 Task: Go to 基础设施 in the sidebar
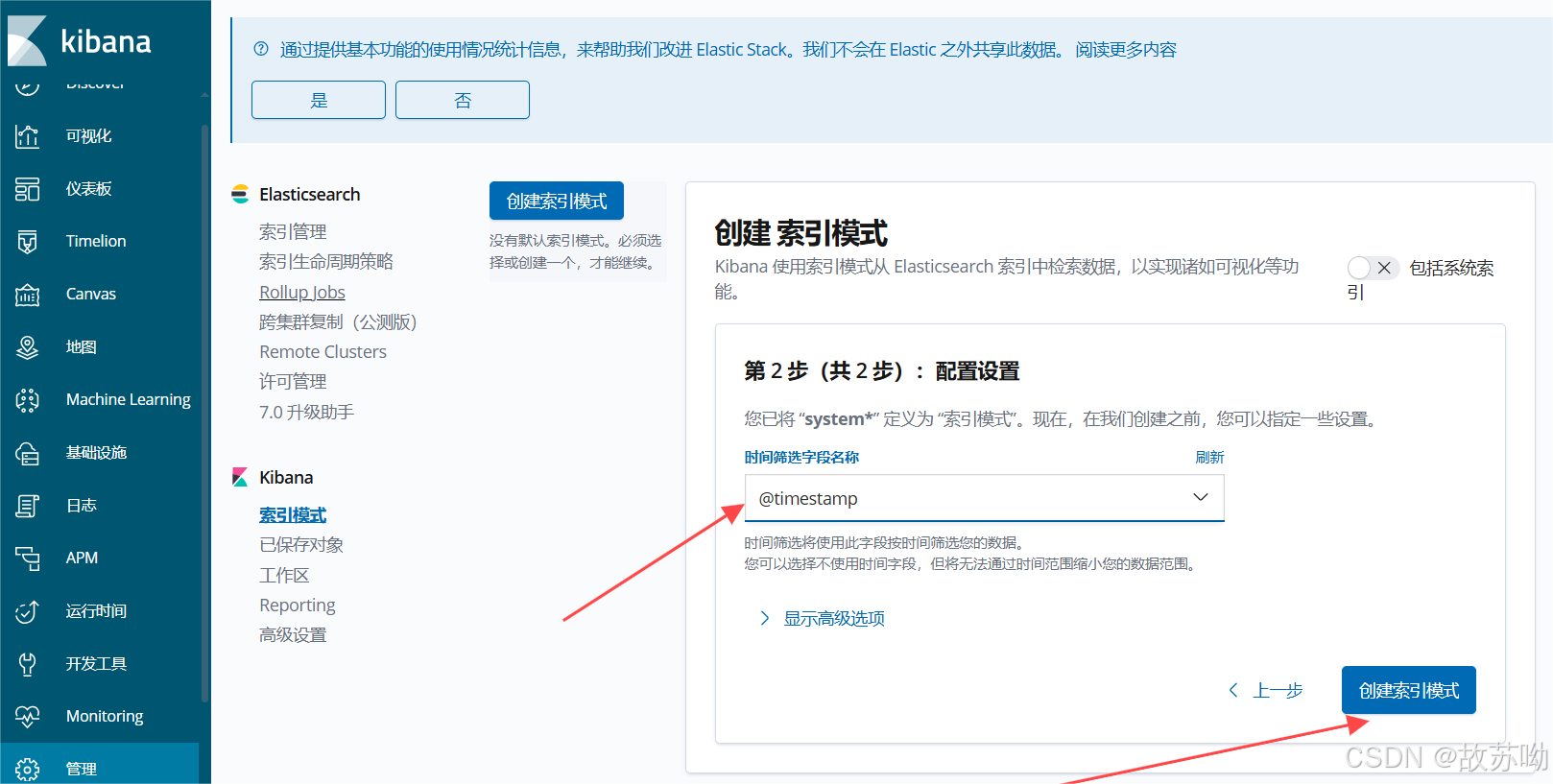[97, 453]
